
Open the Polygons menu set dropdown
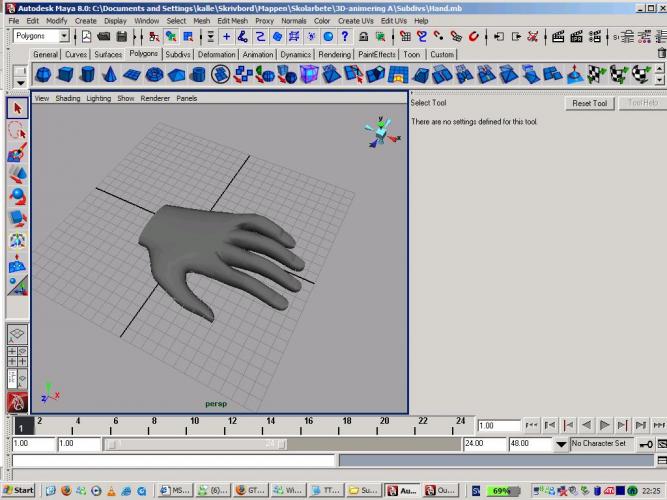coord(64,36)
